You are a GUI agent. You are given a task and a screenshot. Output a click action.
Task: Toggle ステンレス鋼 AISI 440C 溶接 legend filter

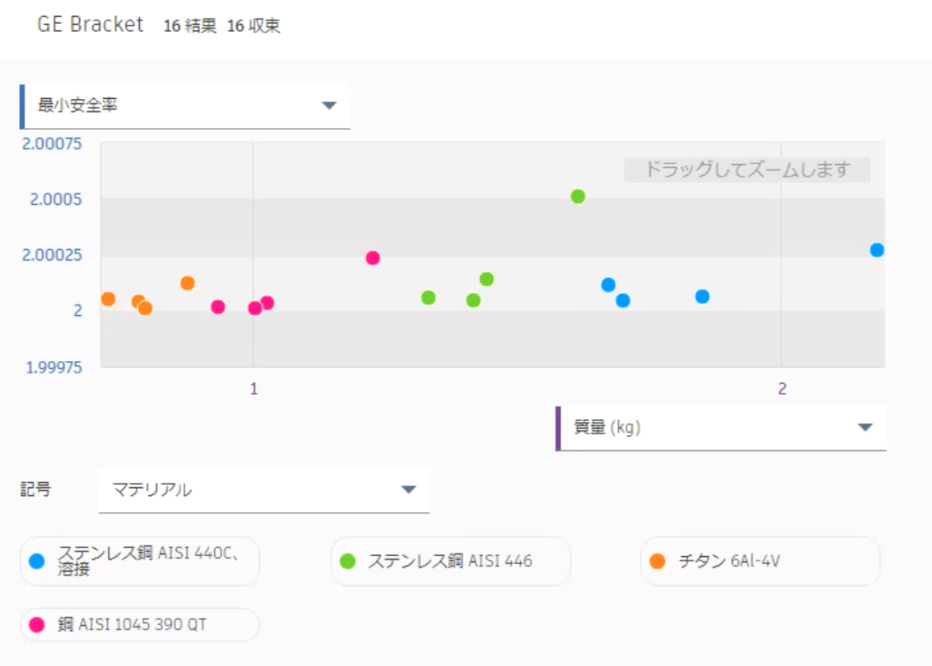140,561
